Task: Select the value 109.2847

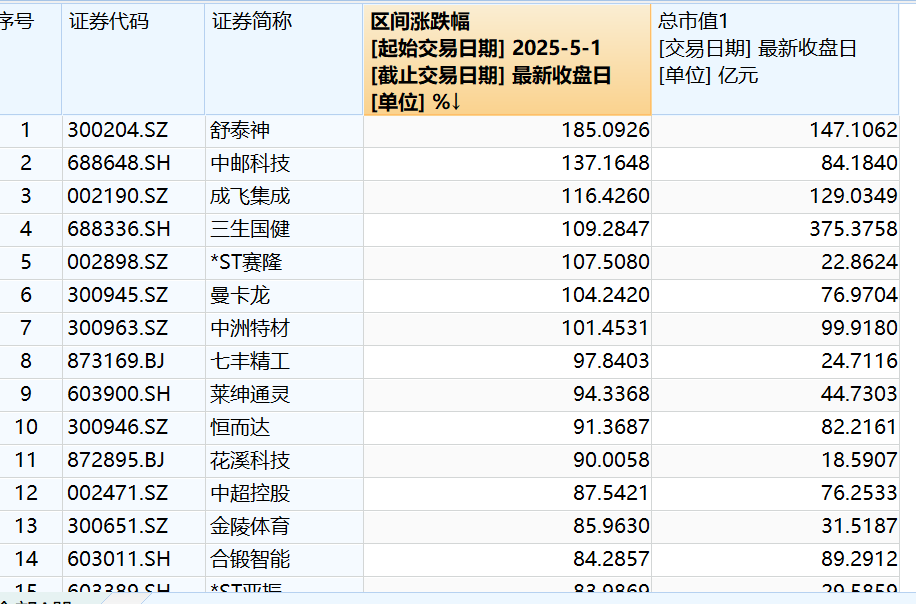Action: 605,229
